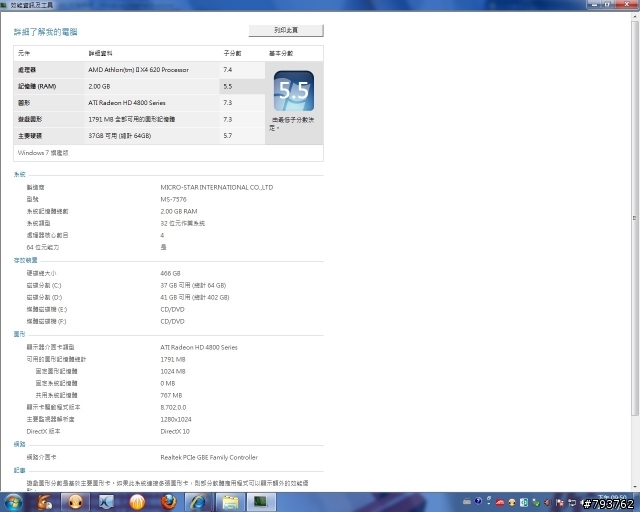Click the blue question mark tray icon
This screenshot has height=512, width=640.
click(478, 501)
